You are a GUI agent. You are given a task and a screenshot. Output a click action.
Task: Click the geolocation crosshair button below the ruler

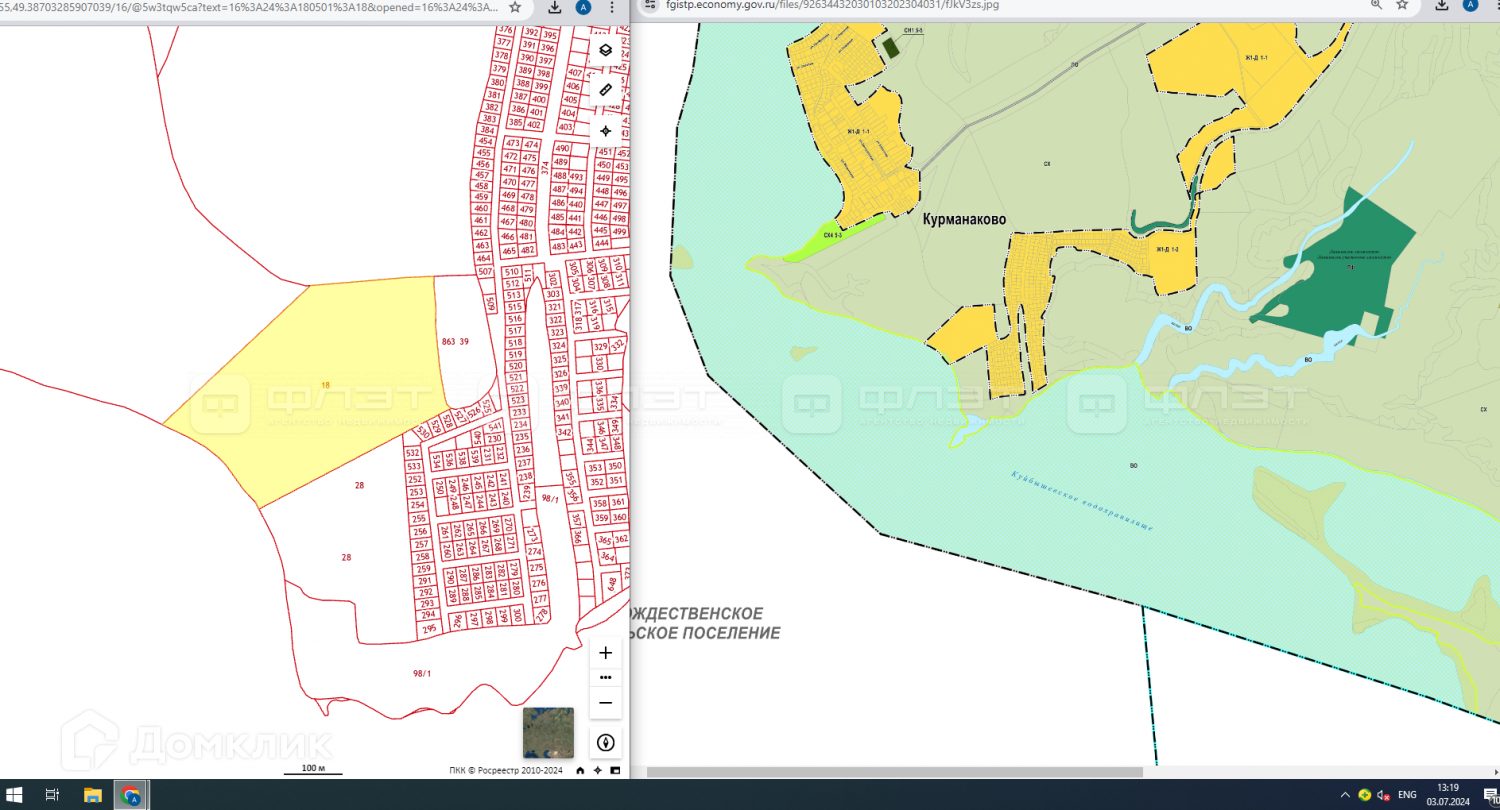(x=605, y=131)
